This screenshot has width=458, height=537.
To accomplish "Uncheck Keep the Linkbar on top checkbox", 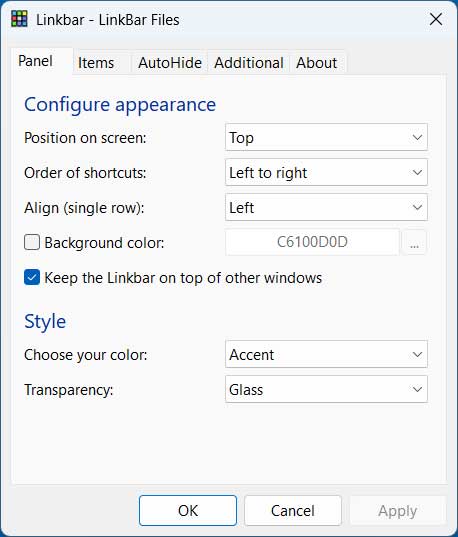I will (x=32, y=277).
